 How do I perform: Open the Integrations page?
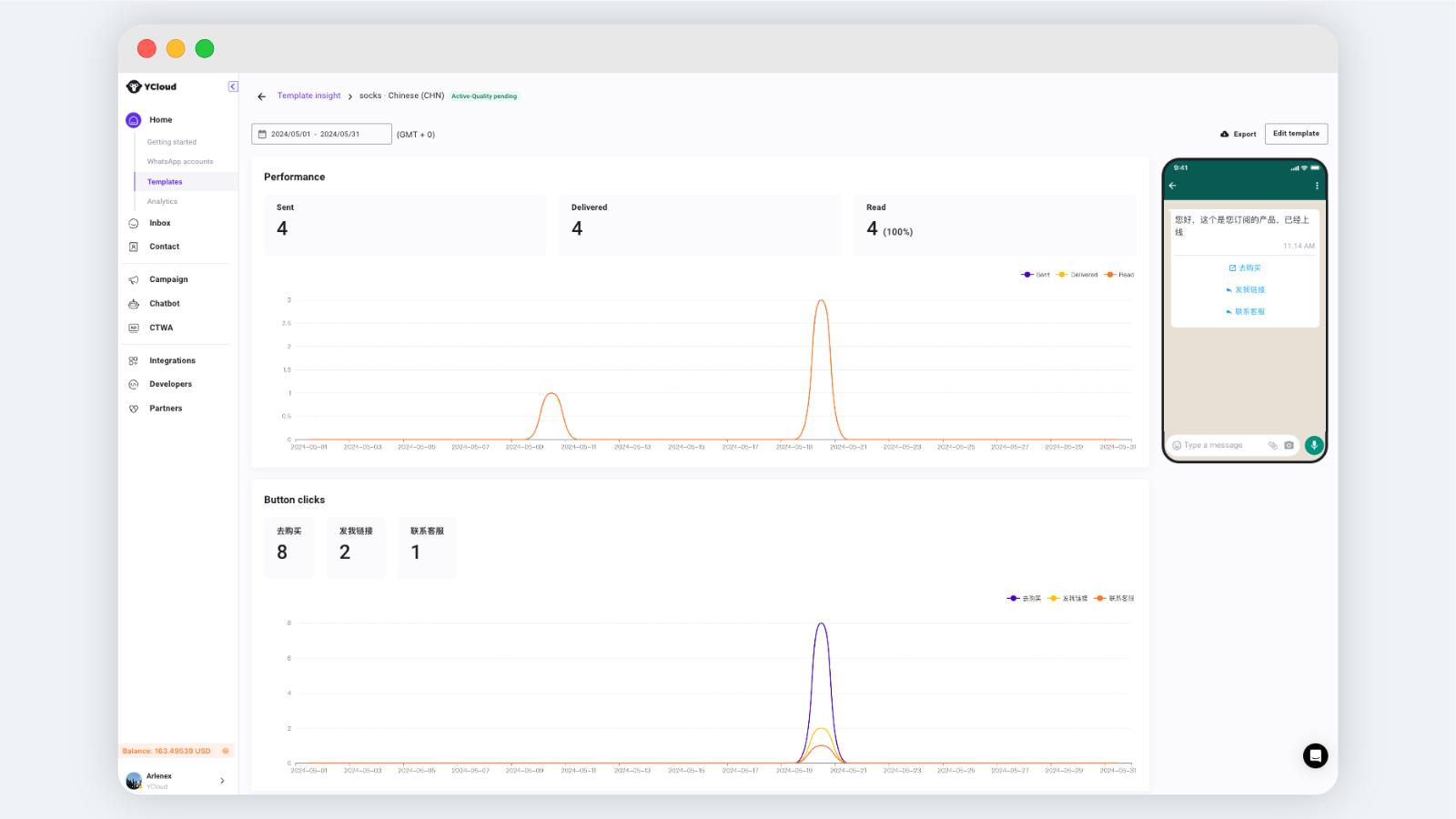click(x=172, y=361)
